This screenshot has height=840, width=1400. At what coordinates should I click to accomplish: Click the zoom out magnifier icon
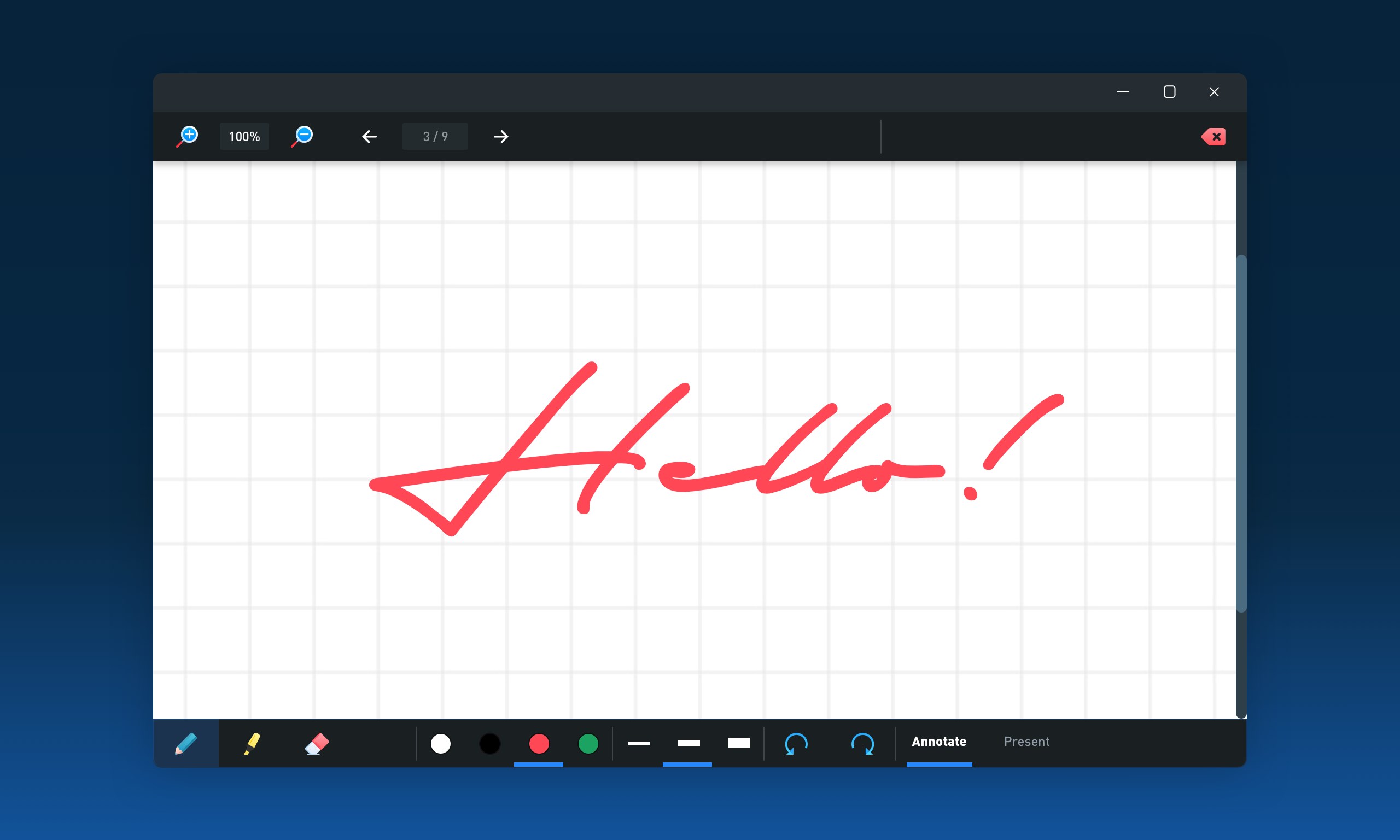[x=303, y=136]
